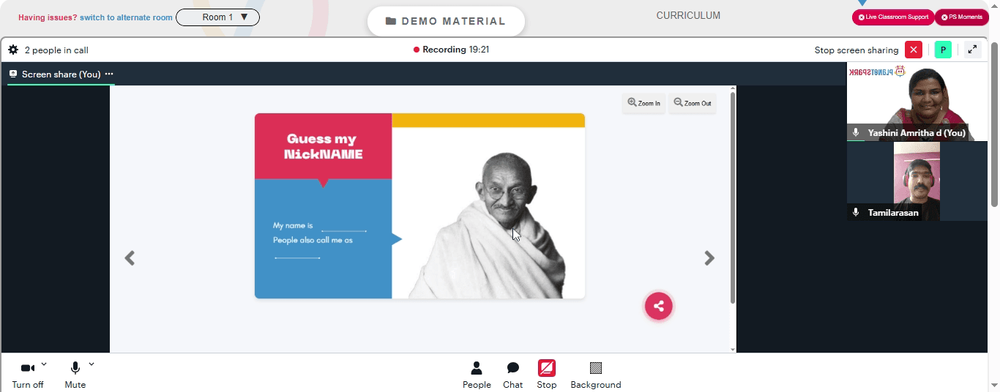Viewport: 1000px width, 392px height.
Task: Zoom Out of the slide
Action: 693,103
